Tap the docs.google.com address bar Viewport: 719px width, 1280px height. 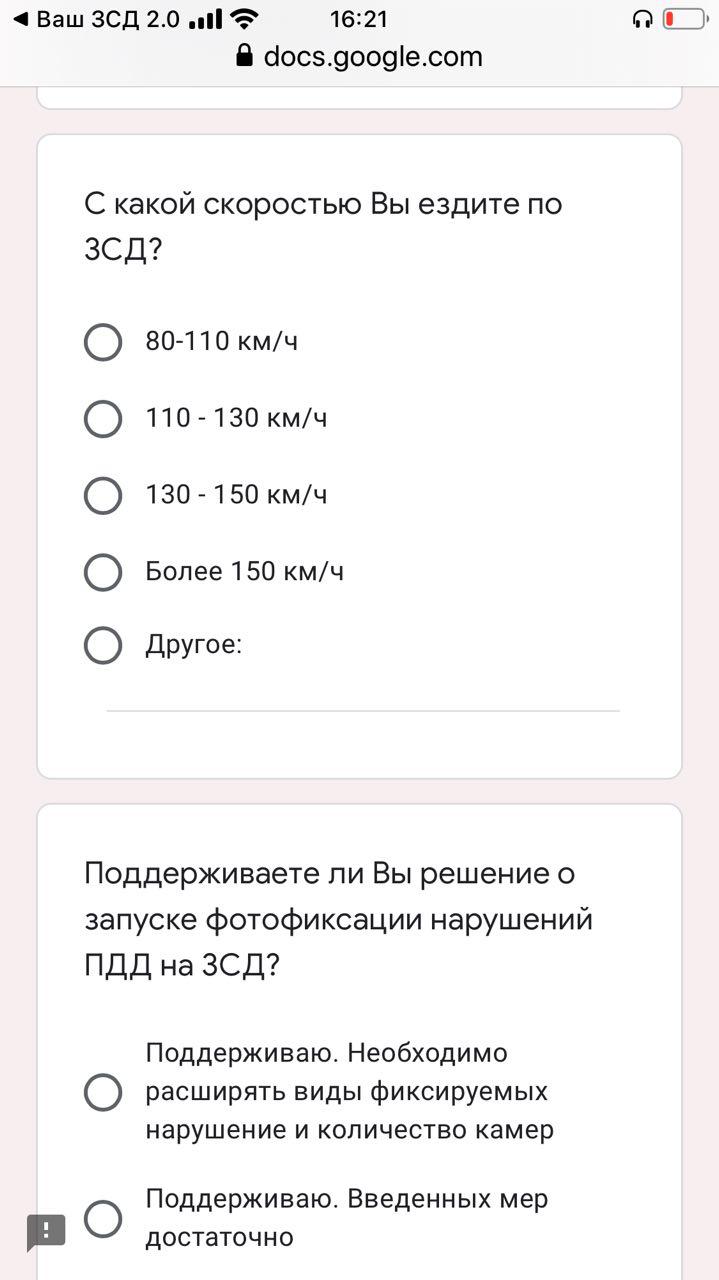(370, 57)
